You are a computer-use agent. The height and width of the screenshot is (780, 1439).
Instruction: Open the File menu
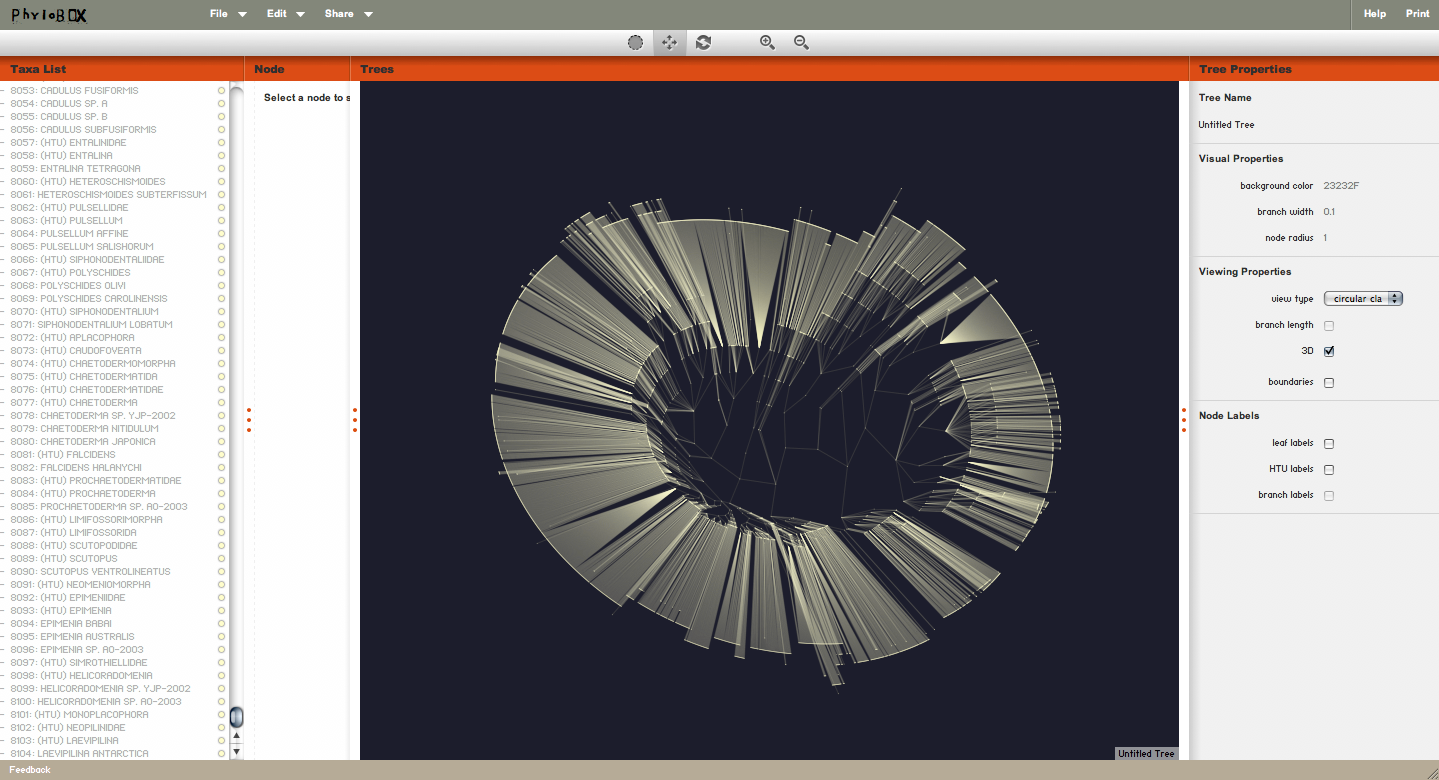228,14
